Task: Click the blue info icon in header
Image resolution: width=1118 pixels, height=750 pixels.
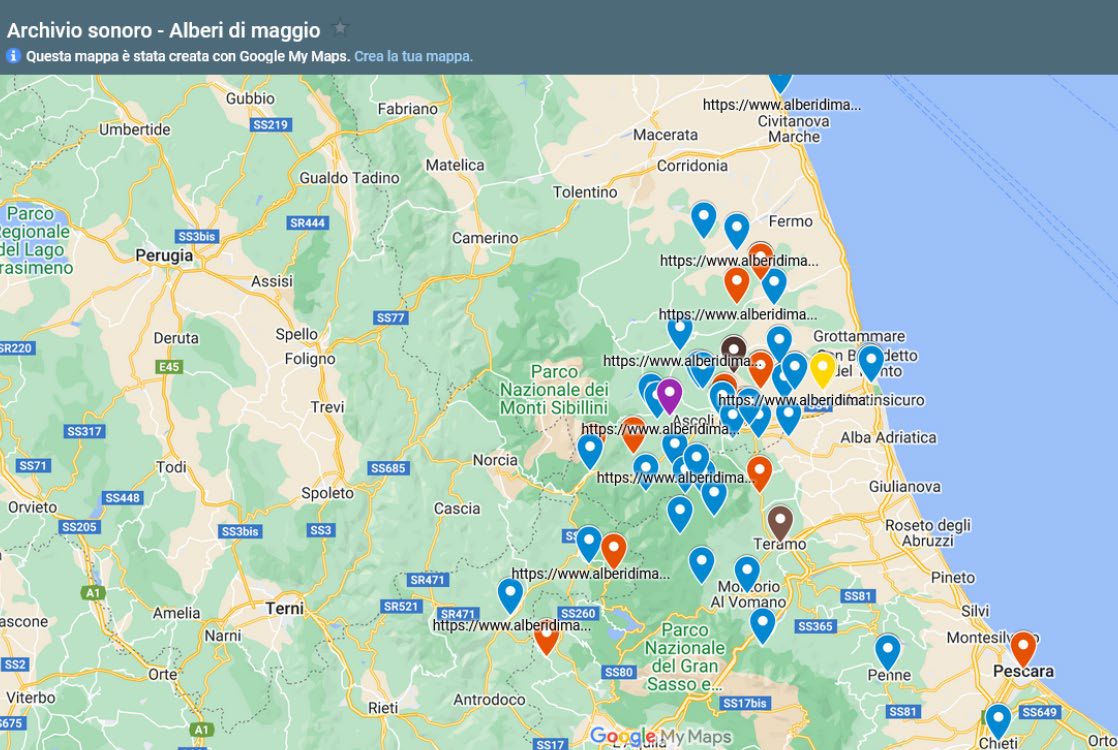Action: pos(14,56)
